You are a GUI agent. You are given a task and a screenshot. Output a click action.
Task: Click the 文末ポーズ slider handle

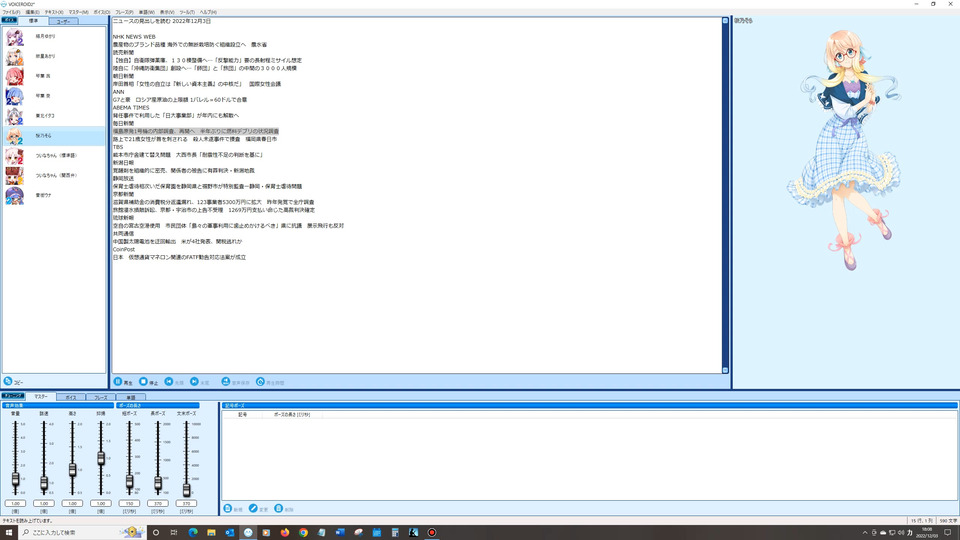point(186,489)
